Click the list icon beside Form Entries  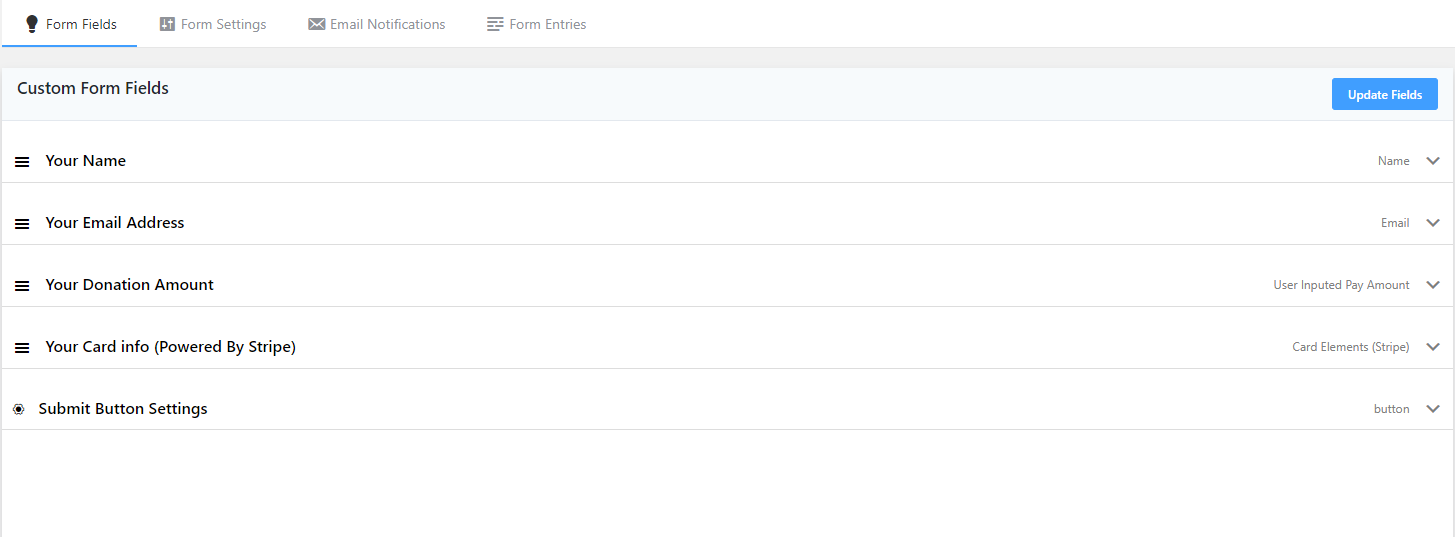click(495, 24)
